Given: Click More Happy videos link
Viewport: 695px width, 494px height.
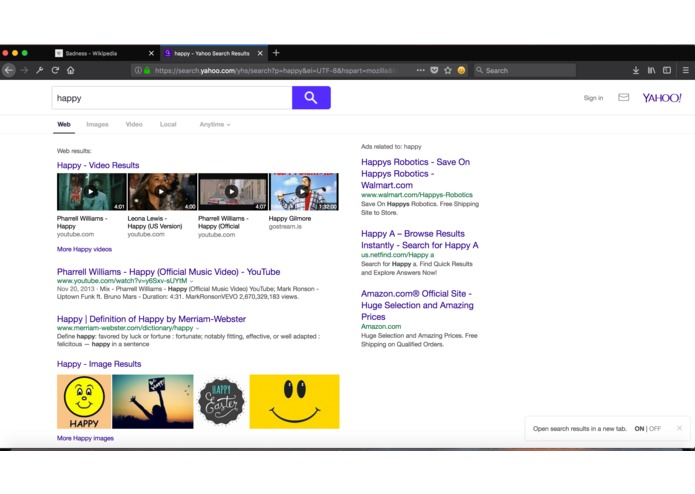Looking at the screenshot, I should pos(84,249).
